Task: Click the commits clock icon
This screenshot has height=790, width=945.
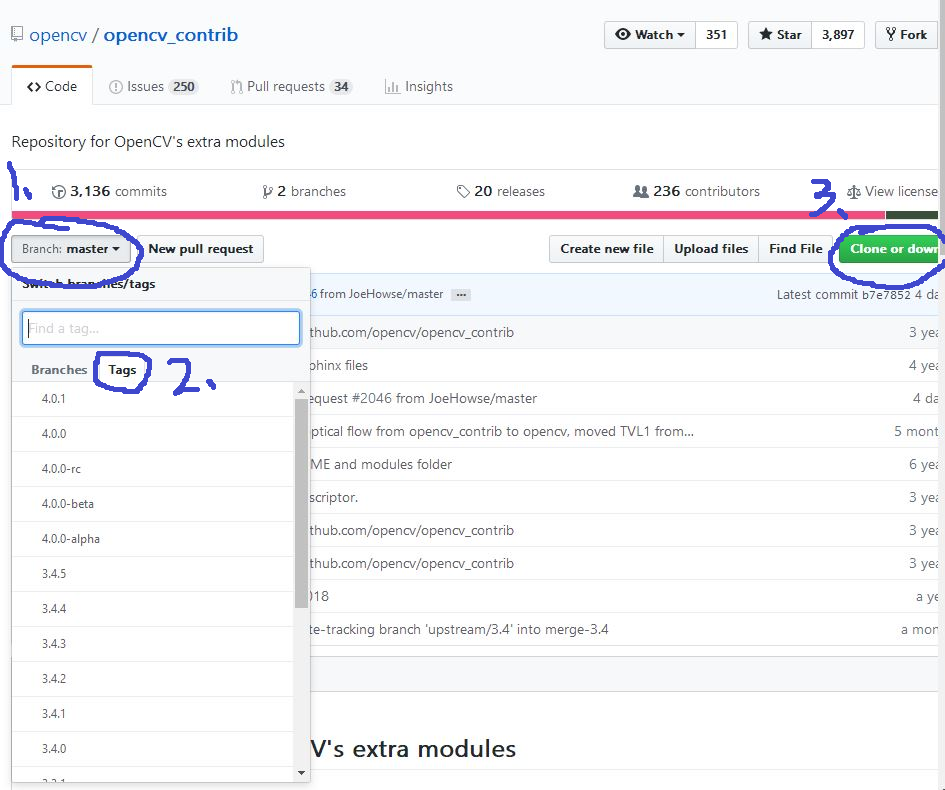Action: [57, 191]
